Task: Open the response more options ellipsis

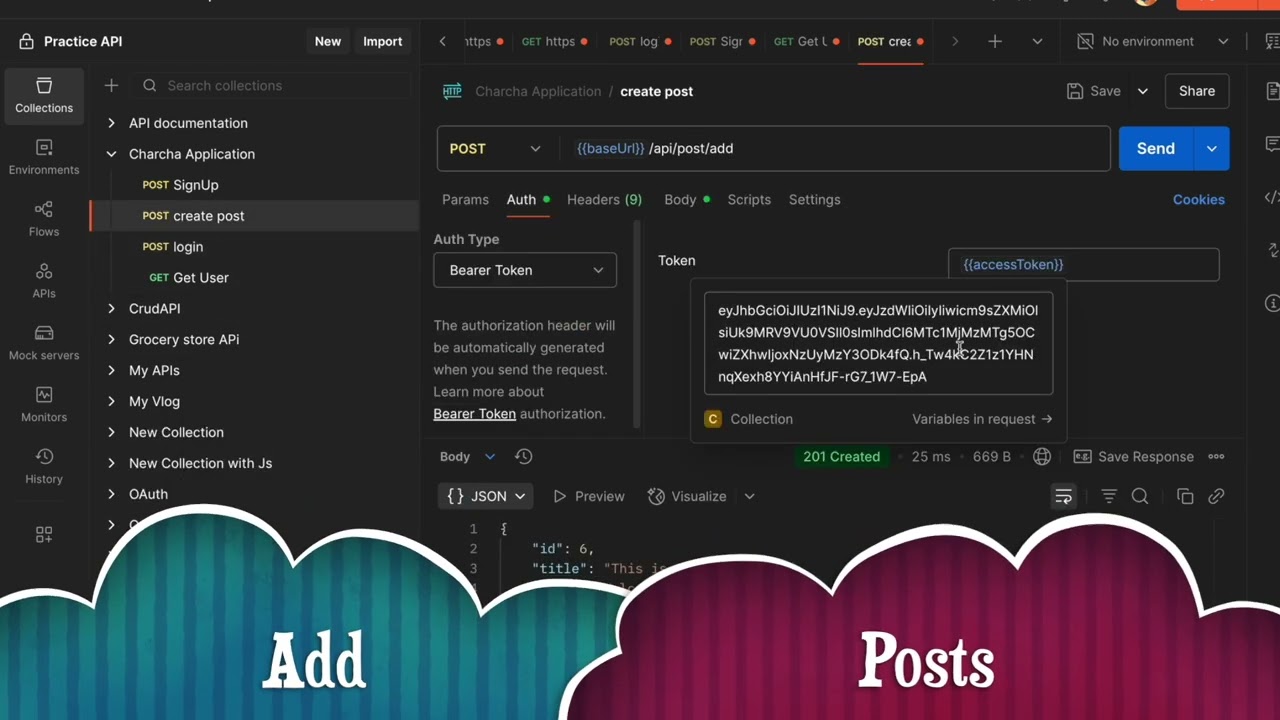Action: click(1216, 456)
